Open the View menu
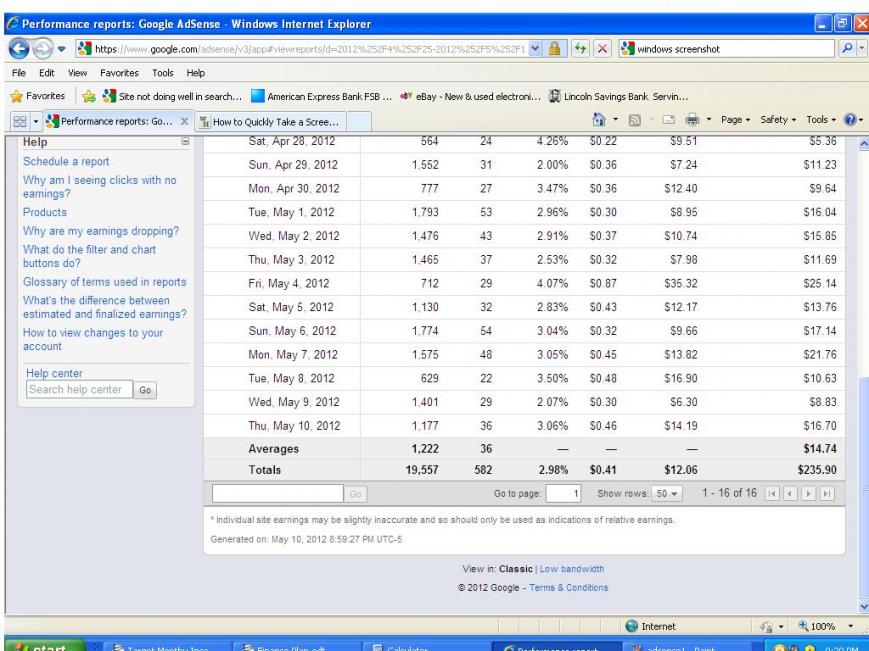869x651 pixels. click(78, 73)
